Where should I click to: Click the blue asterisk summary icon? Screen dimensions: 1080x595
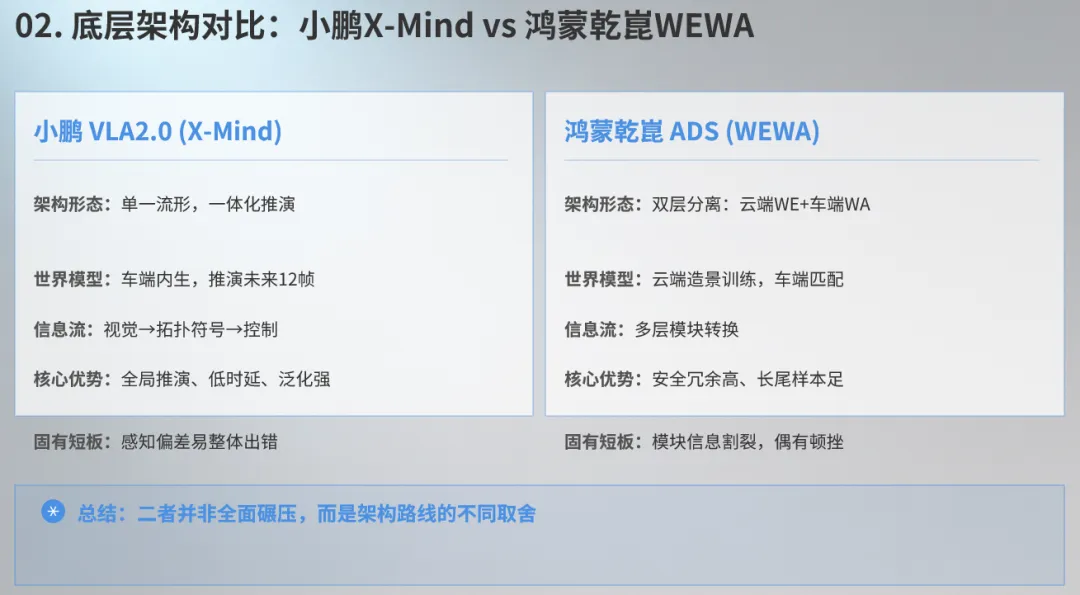click(x=53, y=512)
